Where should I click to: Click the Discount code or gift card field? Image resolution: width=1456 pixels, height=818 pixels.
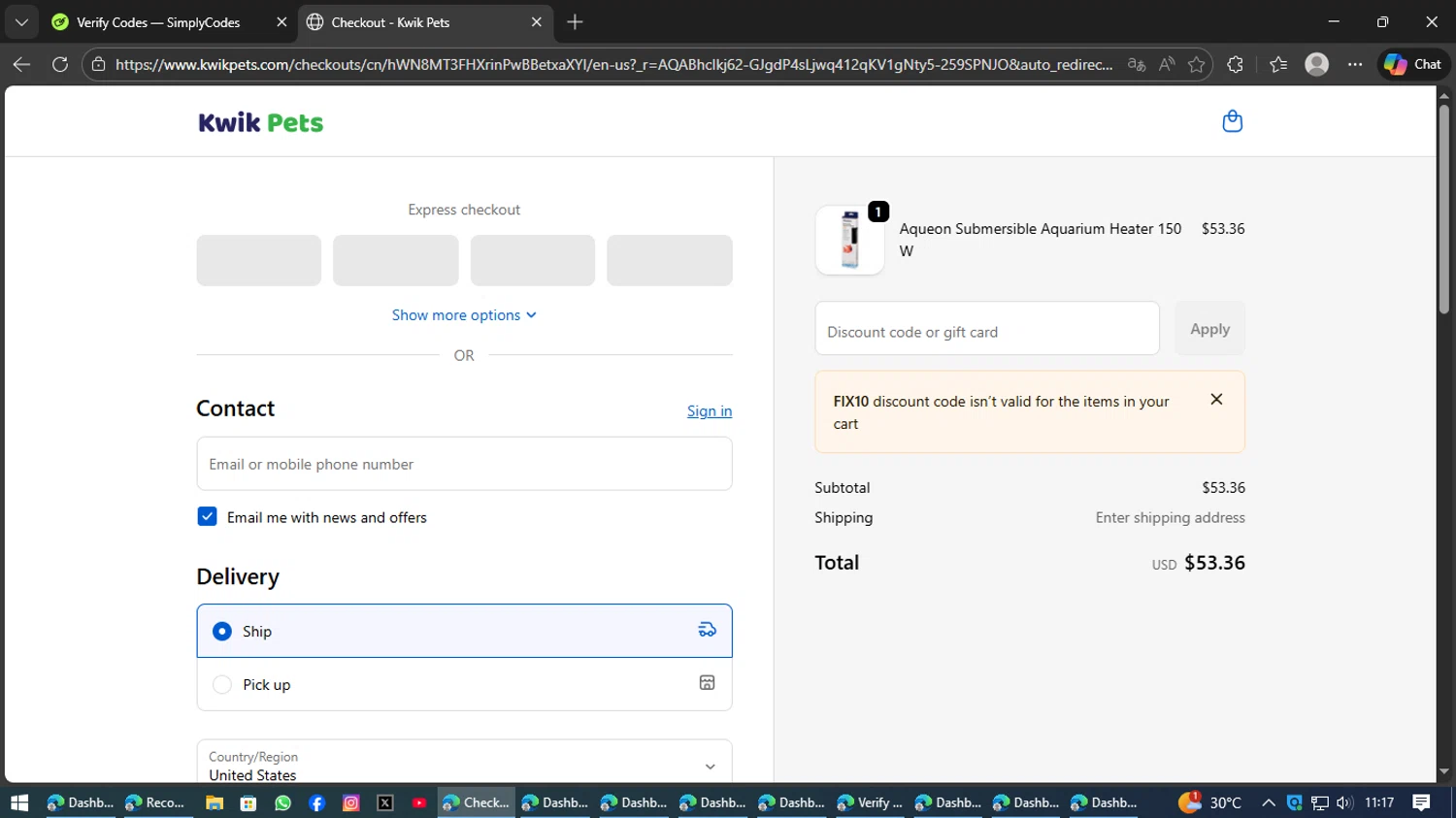pyautogui.click(x=987, y=329)
